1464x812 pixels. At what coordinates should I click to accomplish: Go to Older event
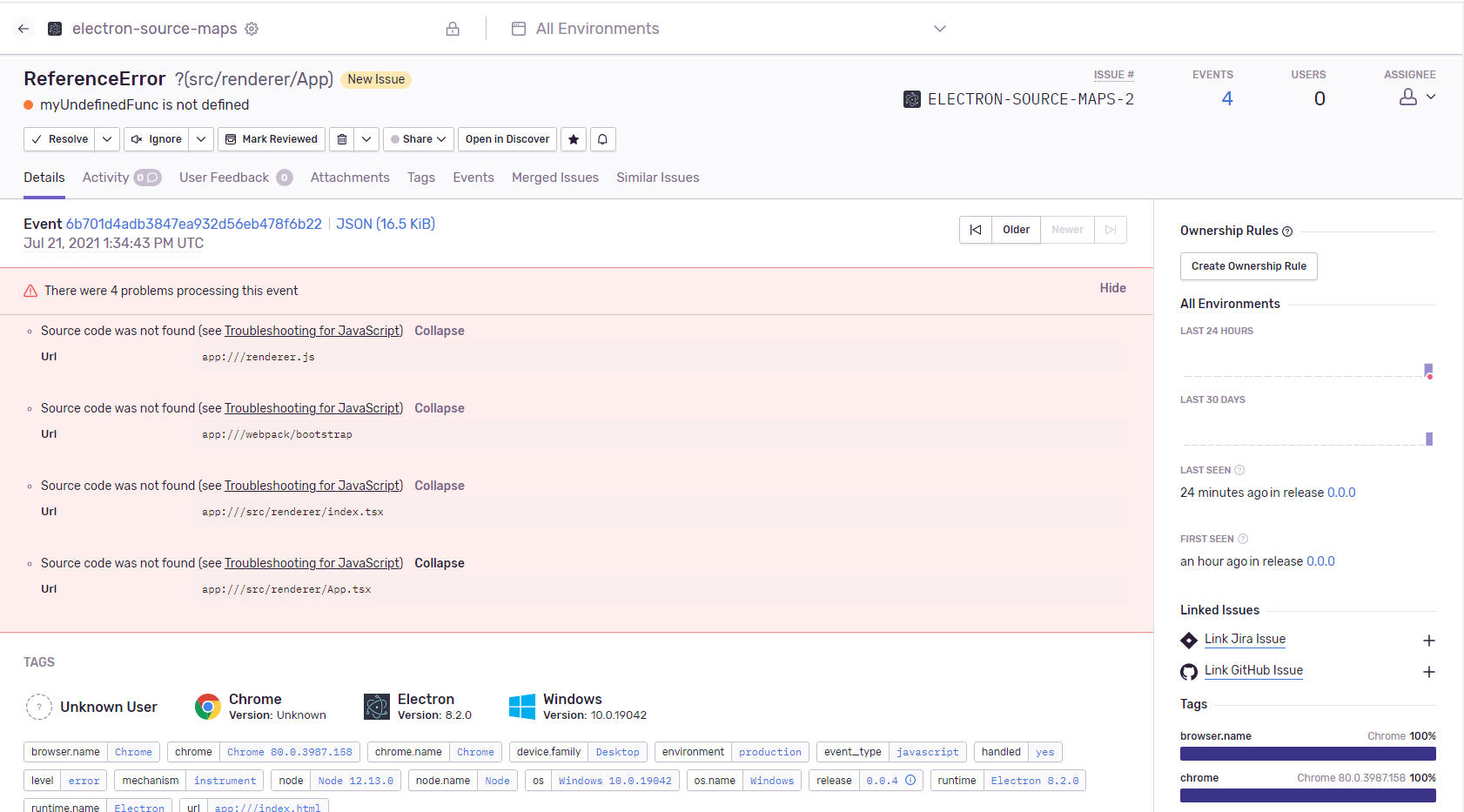pyautogui.click(x=1016, y=230)
